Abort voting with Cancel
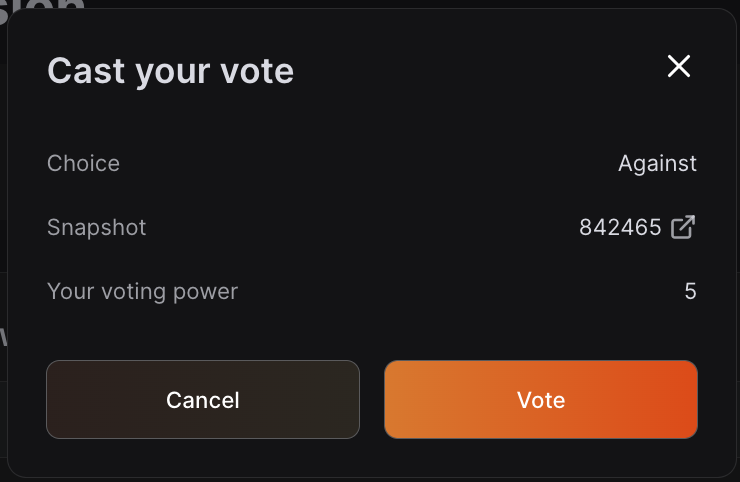The image size is (740, 482). click(x=202, y=400)
